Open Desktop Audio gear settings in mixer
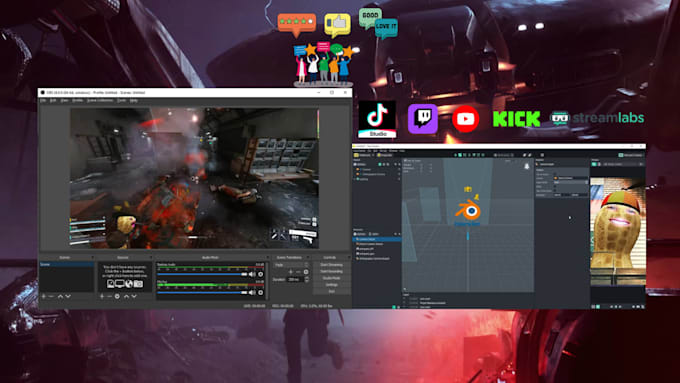The image size is (680, 383). [x=261, y=274]
